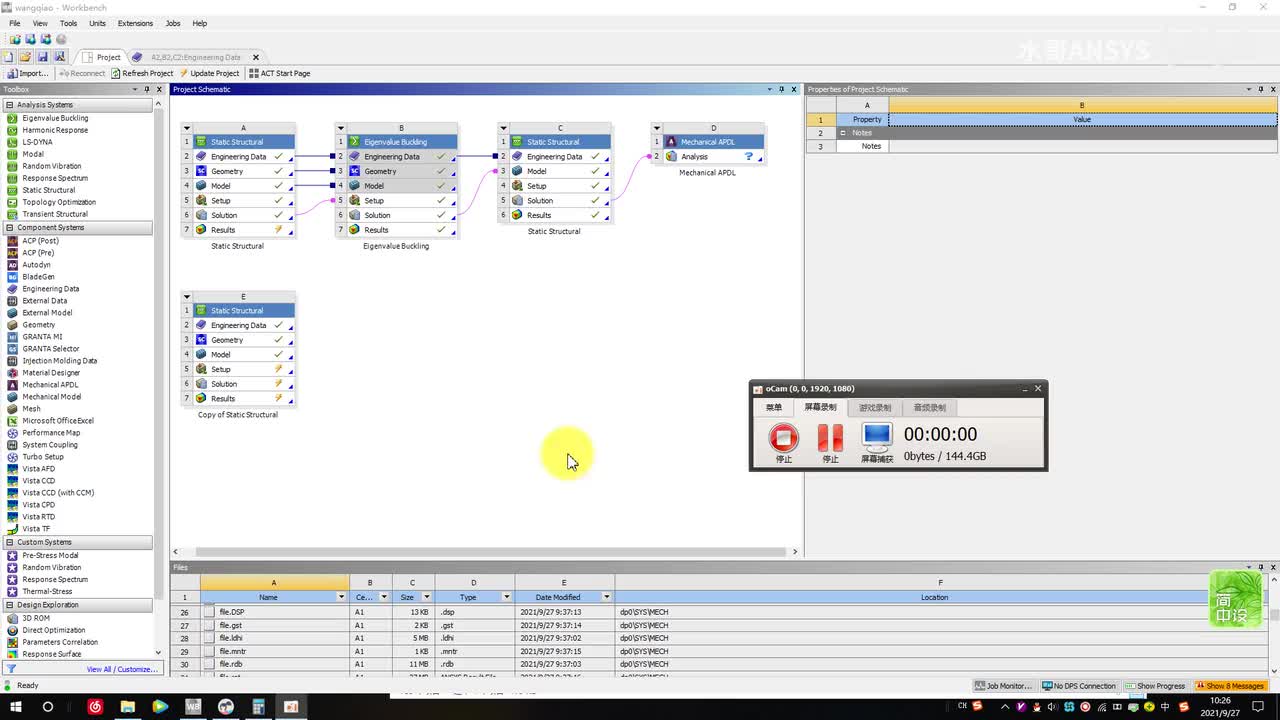Click the New project toolbar icon
Image resolution: width=1280 pixels, height=720 pixels.
pos(9,57)
